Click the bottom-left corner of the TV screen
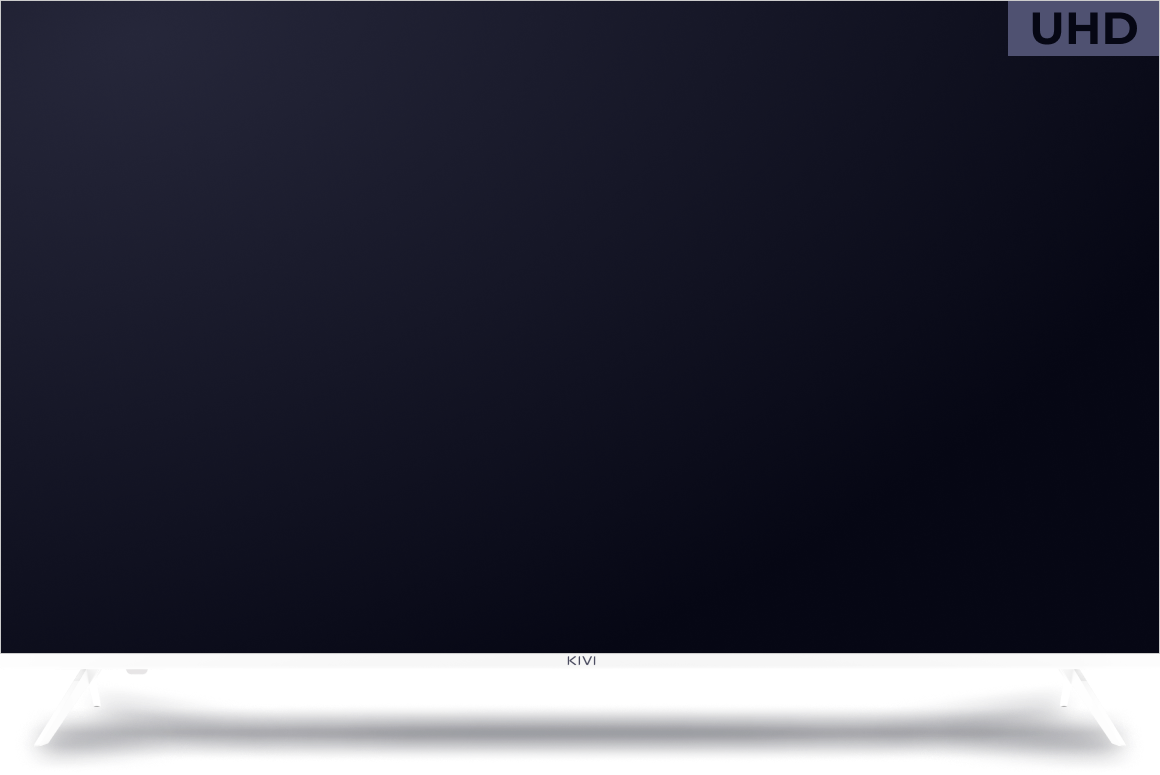Viewport: 1160px width, 775px height. point(4,649)
